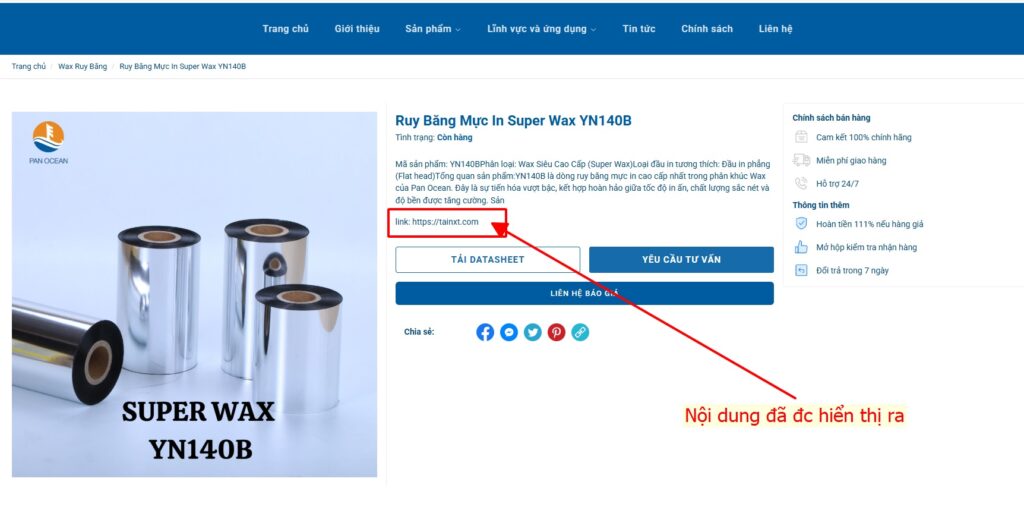Click the TẢI DATASHEET button
The width and height of the screenshot is (1024, 510).
coord(488,259)
